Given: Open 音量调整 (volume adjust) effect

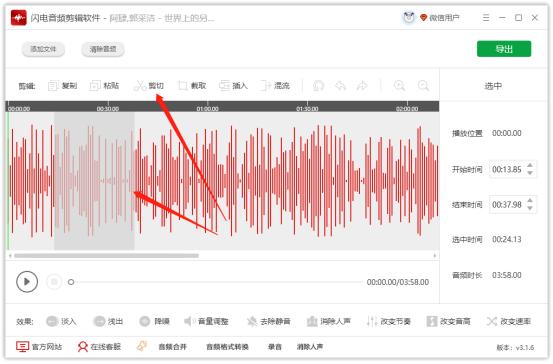Looking at the screenshot, I should point(206,321).
